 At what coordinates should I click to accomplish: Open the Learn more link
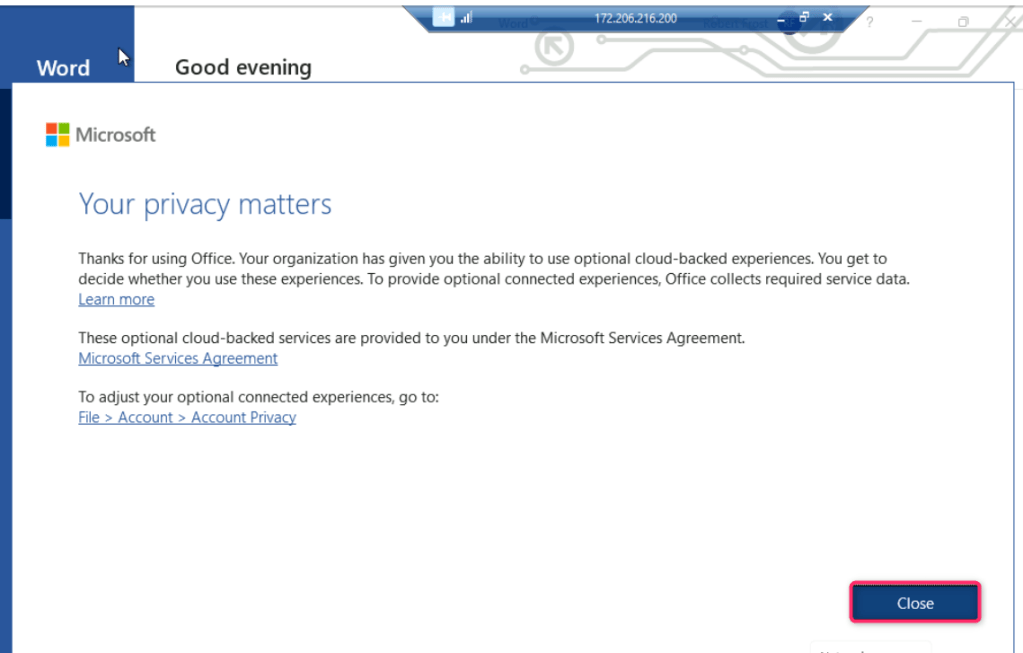[116, 300]
